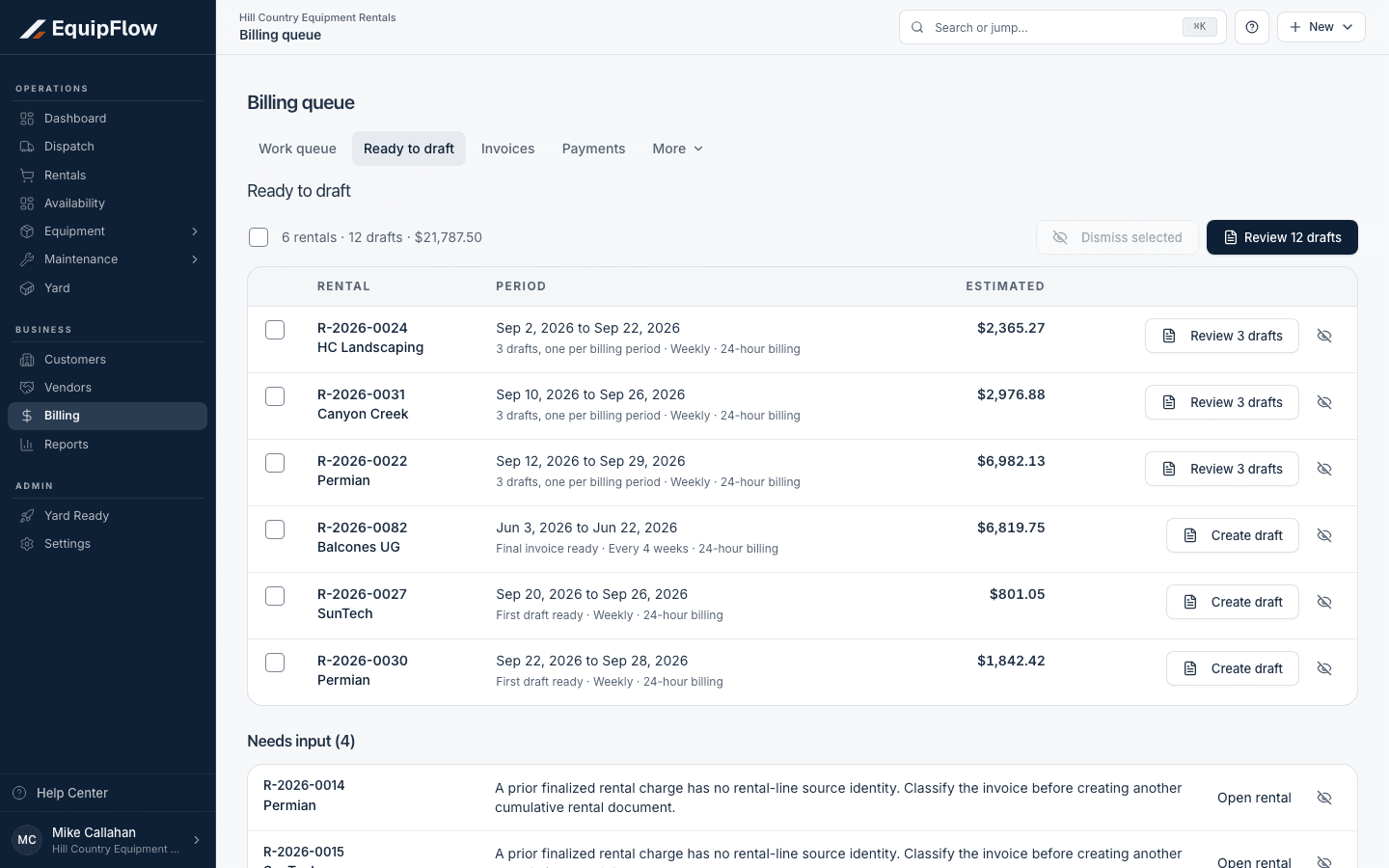Check the R-2026-0024 HC Landscaping row
The height and width of the screenshot is (868, 1389).
point(275,330)
